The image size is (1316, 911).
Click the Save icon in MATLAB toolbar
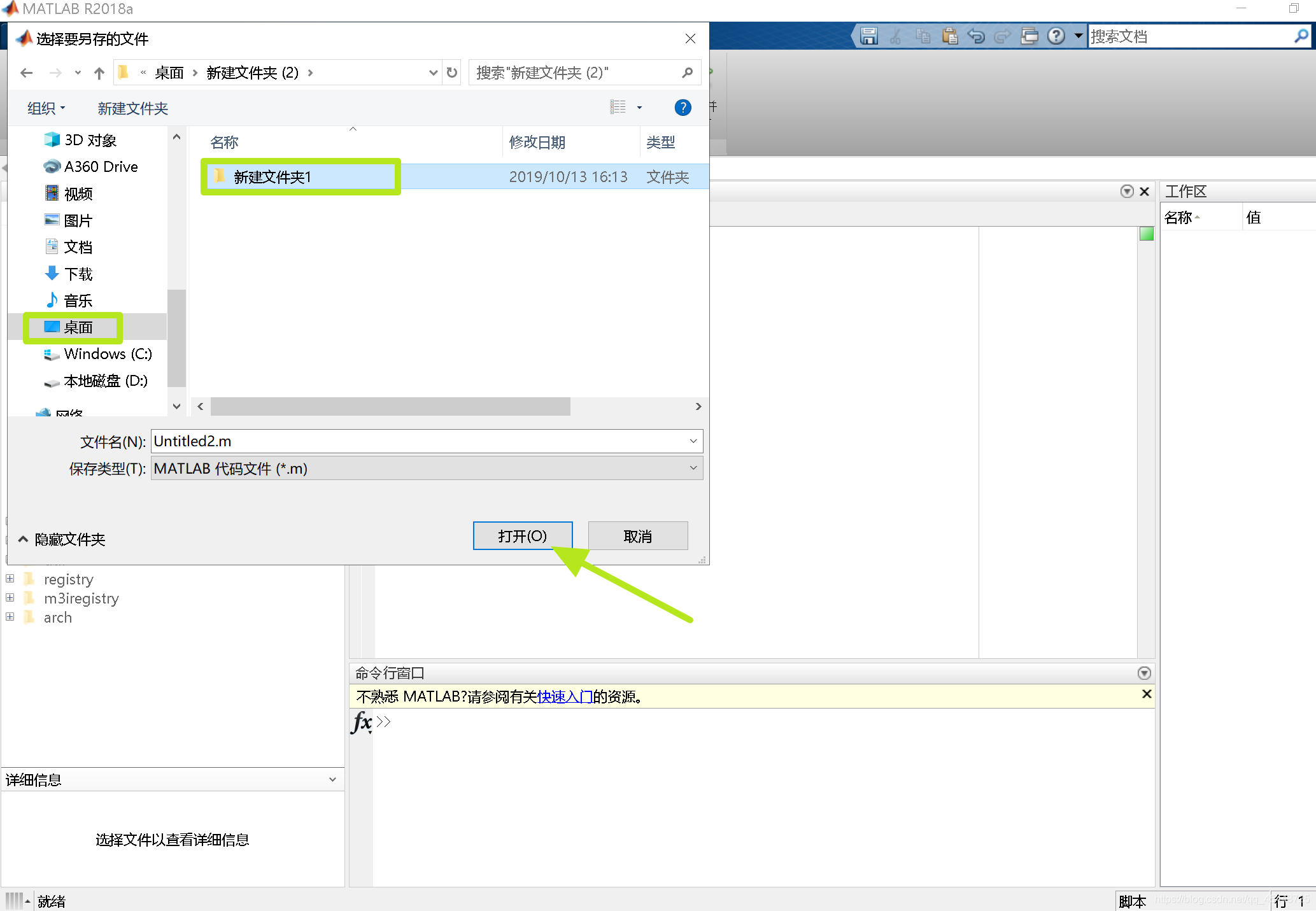click(x=868, y=36)
